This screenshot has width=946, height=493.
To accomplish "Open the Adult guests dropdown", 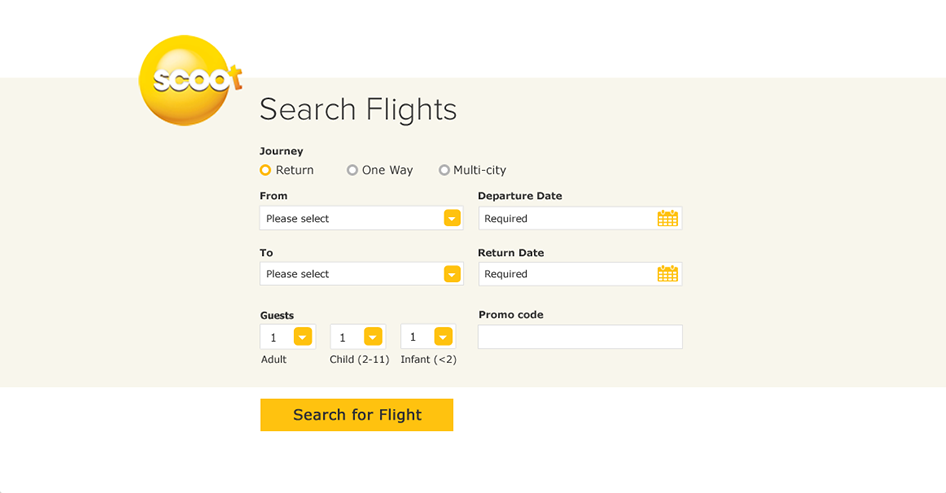I will 288,337.
